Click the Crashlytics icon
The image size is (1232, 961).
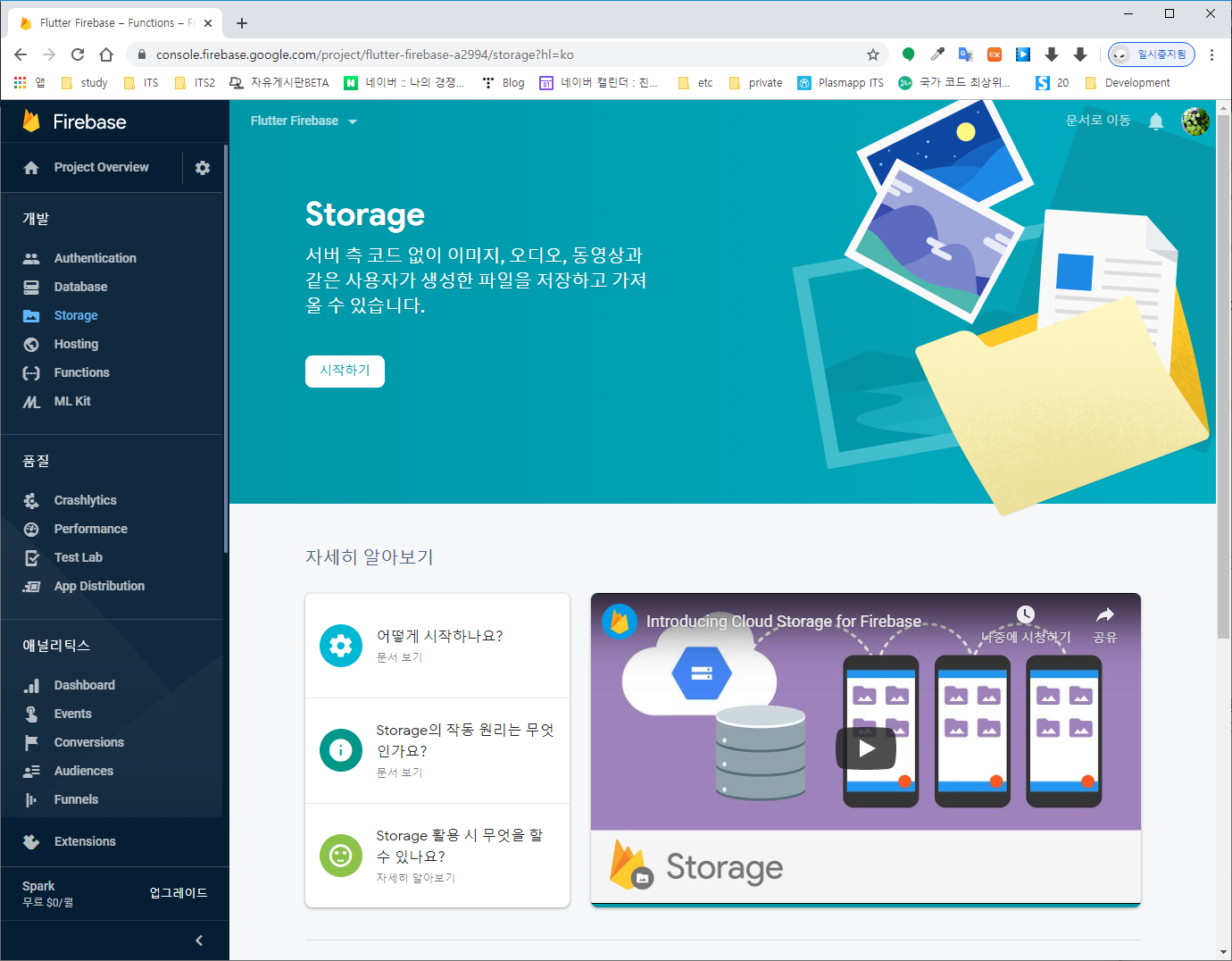(31, 500)
